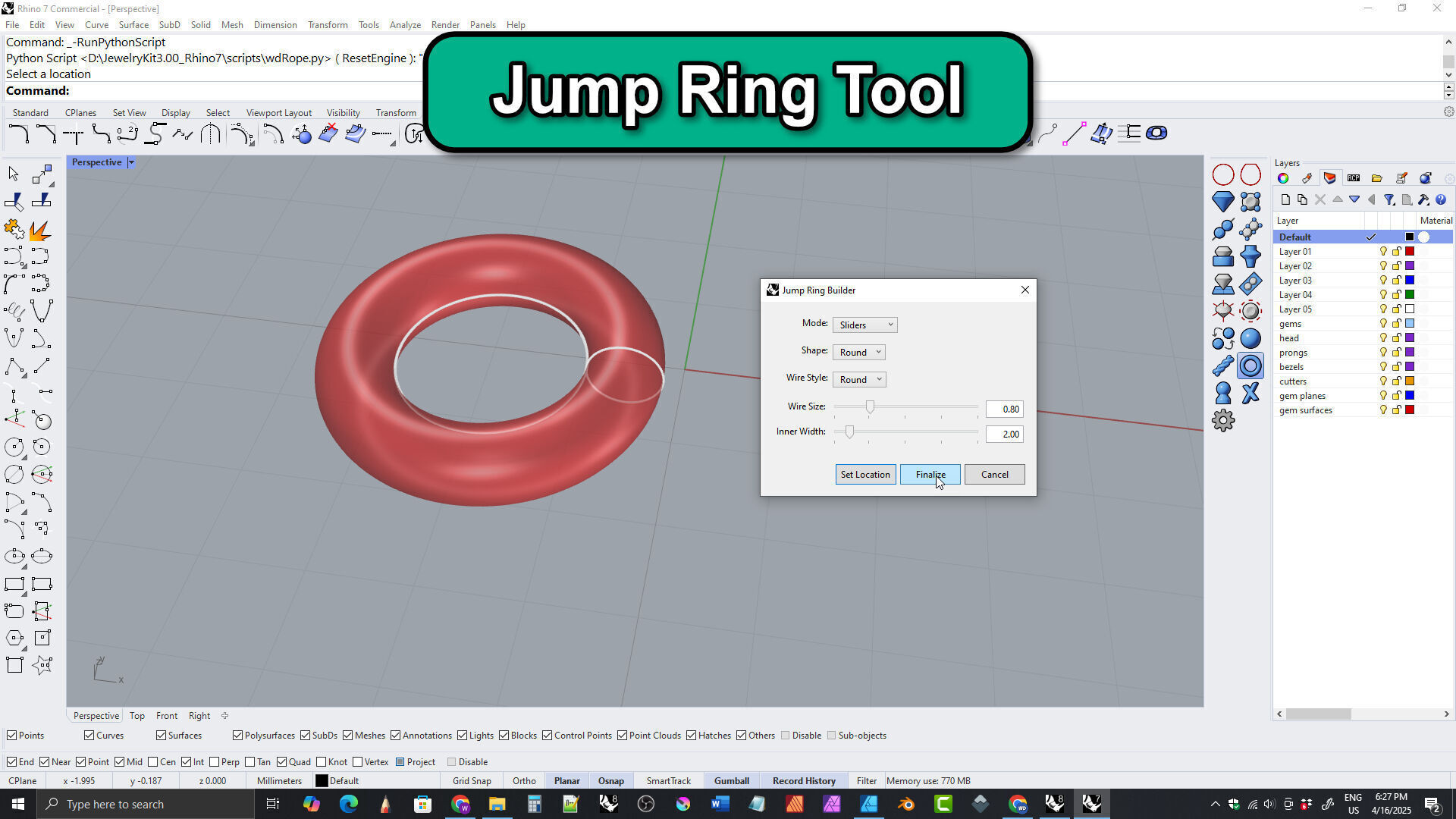This screenshot has height=819, width=1456.
Task: Click the red circle ring-size icon
Action: coord(1223,175)
